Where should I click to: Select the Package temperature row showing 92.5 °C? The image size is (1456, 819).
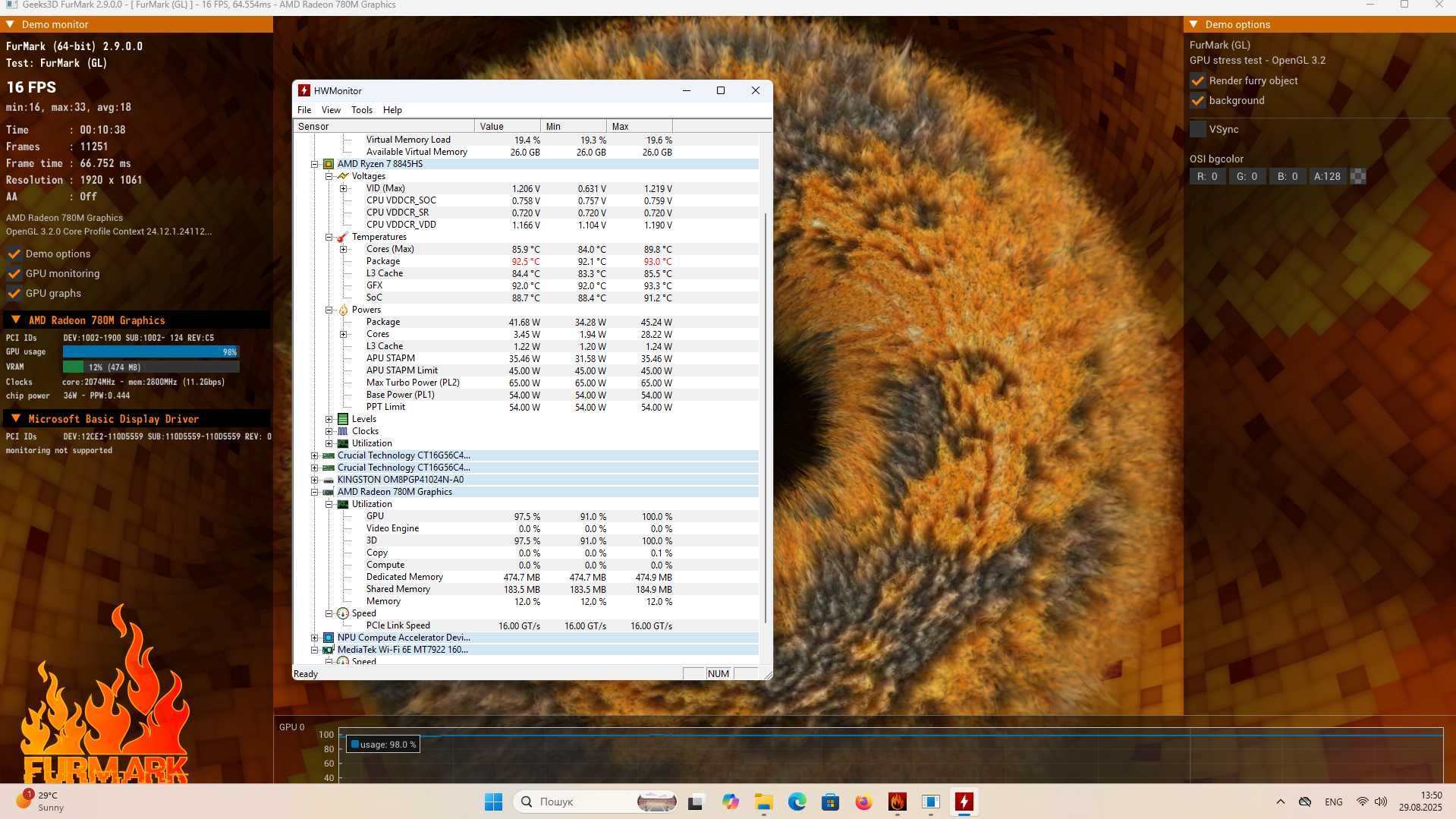pyautogui.click(x=527, y=261)
